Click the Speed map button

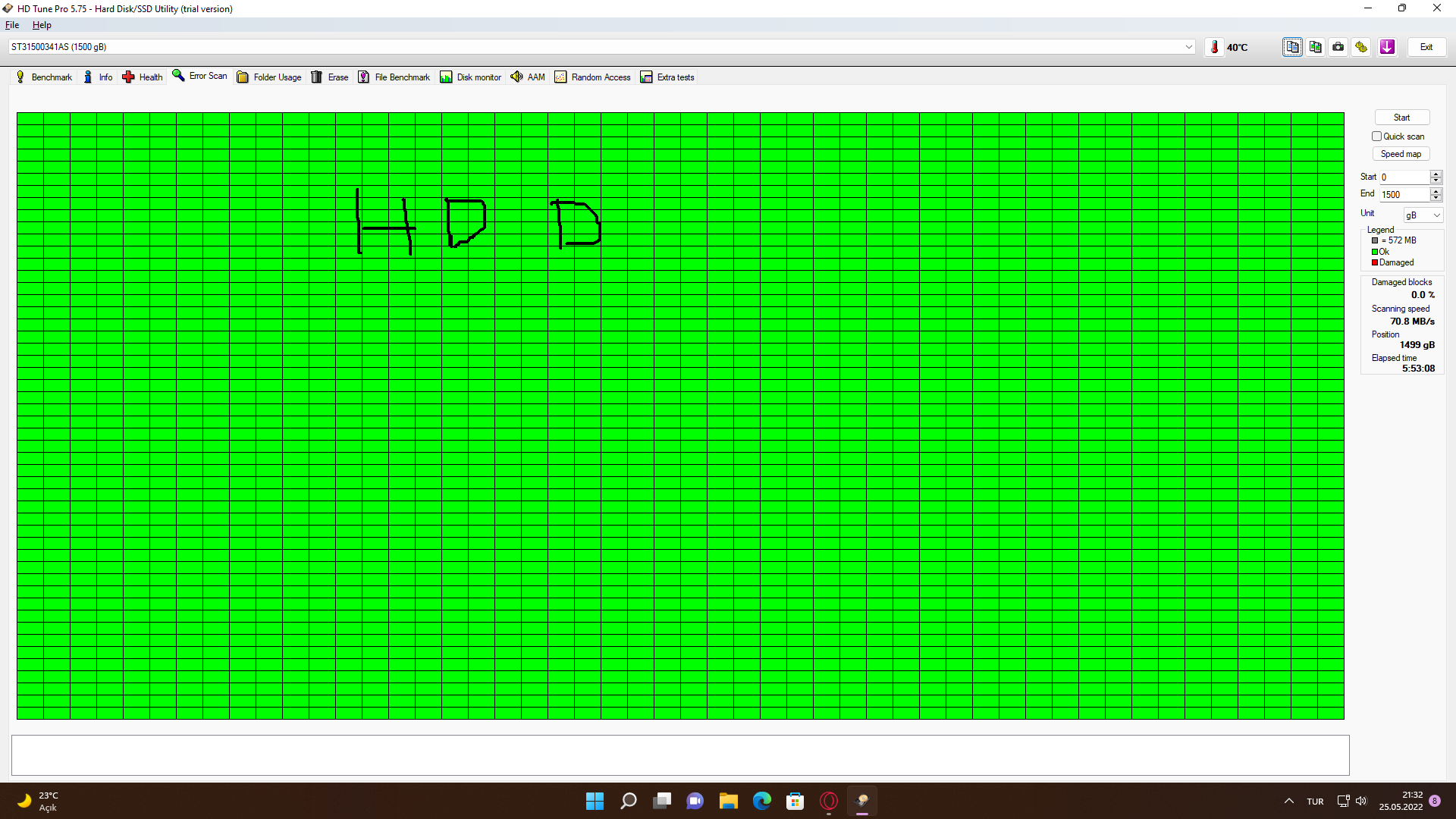[1401, 154]
